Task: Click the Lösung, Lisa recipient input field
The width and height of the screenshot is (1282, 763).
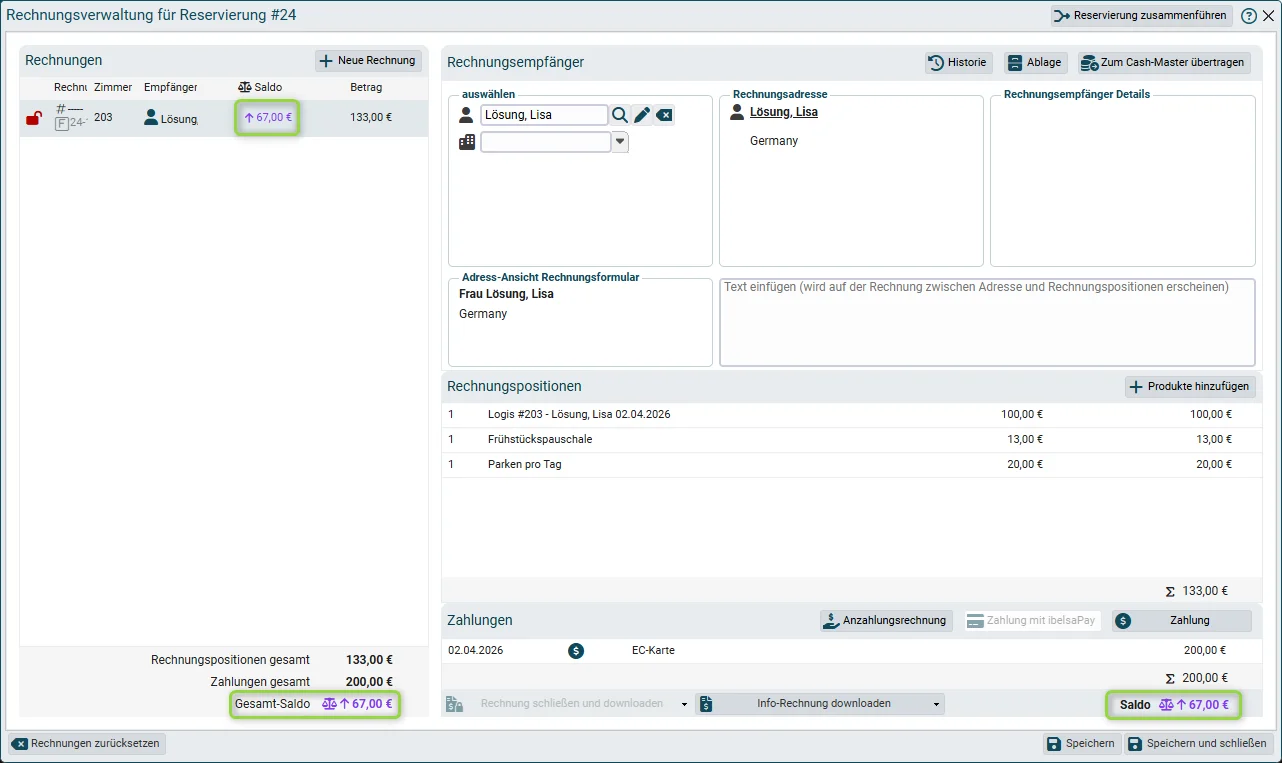Action: [544, 115]
